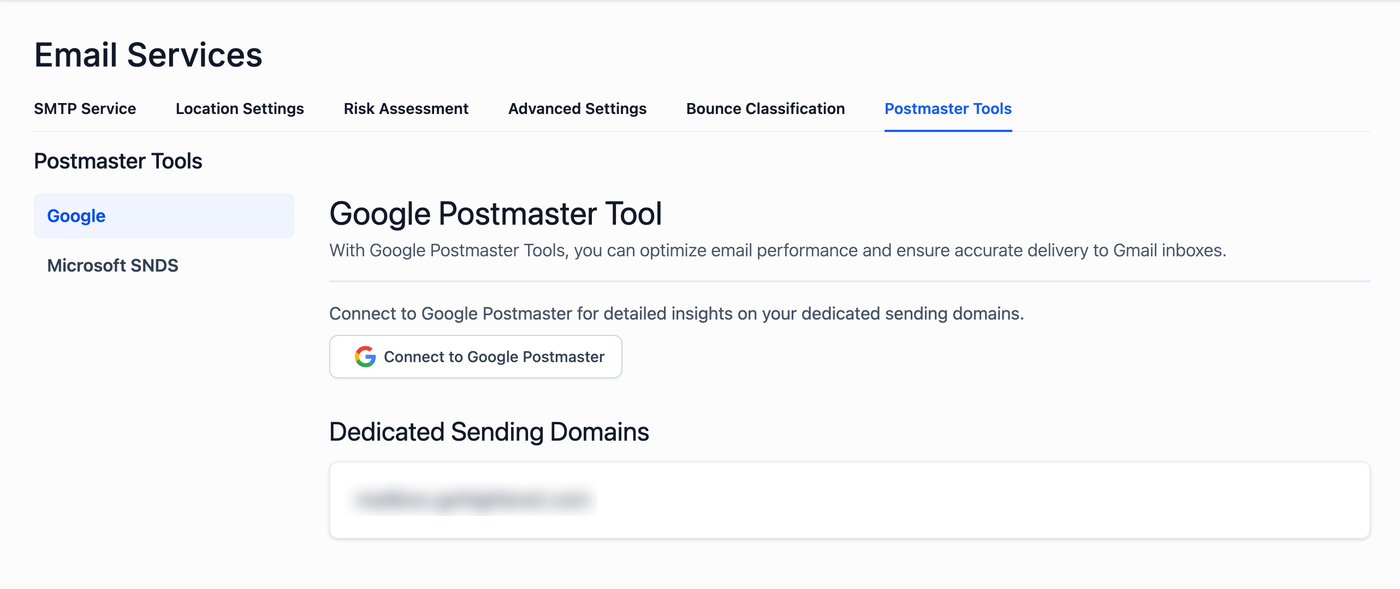
Task: Click the Gmail inboxes description text
Action: coord(777,251)
